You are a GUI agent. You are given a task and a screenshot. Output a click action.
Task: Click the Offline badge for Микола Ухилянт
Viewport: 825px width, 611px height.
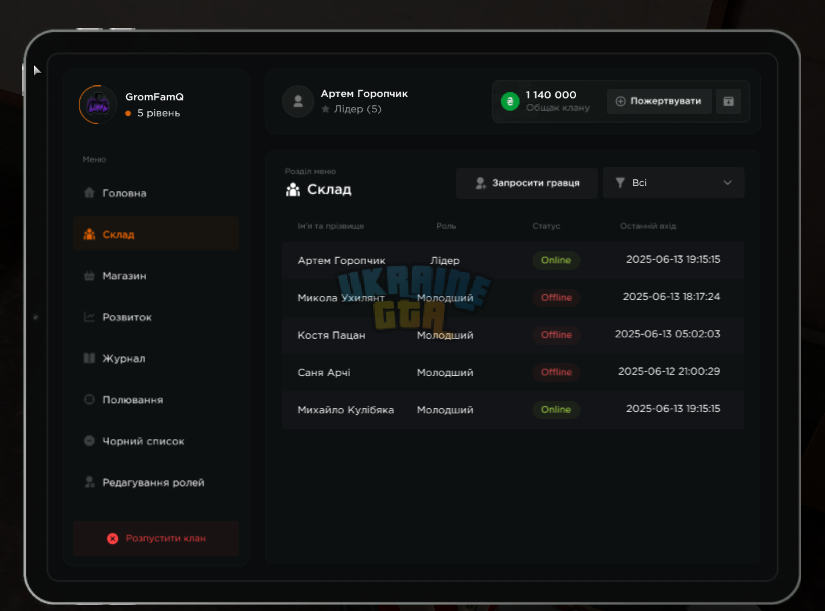(556, 298)
